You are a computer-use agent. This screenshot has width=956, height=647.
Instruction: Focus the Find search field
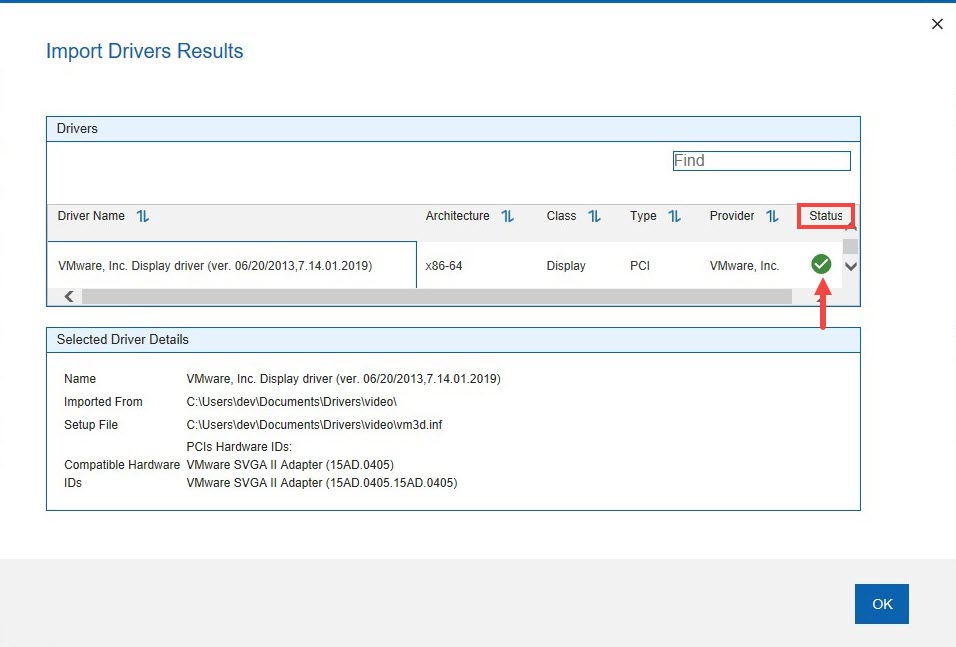(762, 161)
